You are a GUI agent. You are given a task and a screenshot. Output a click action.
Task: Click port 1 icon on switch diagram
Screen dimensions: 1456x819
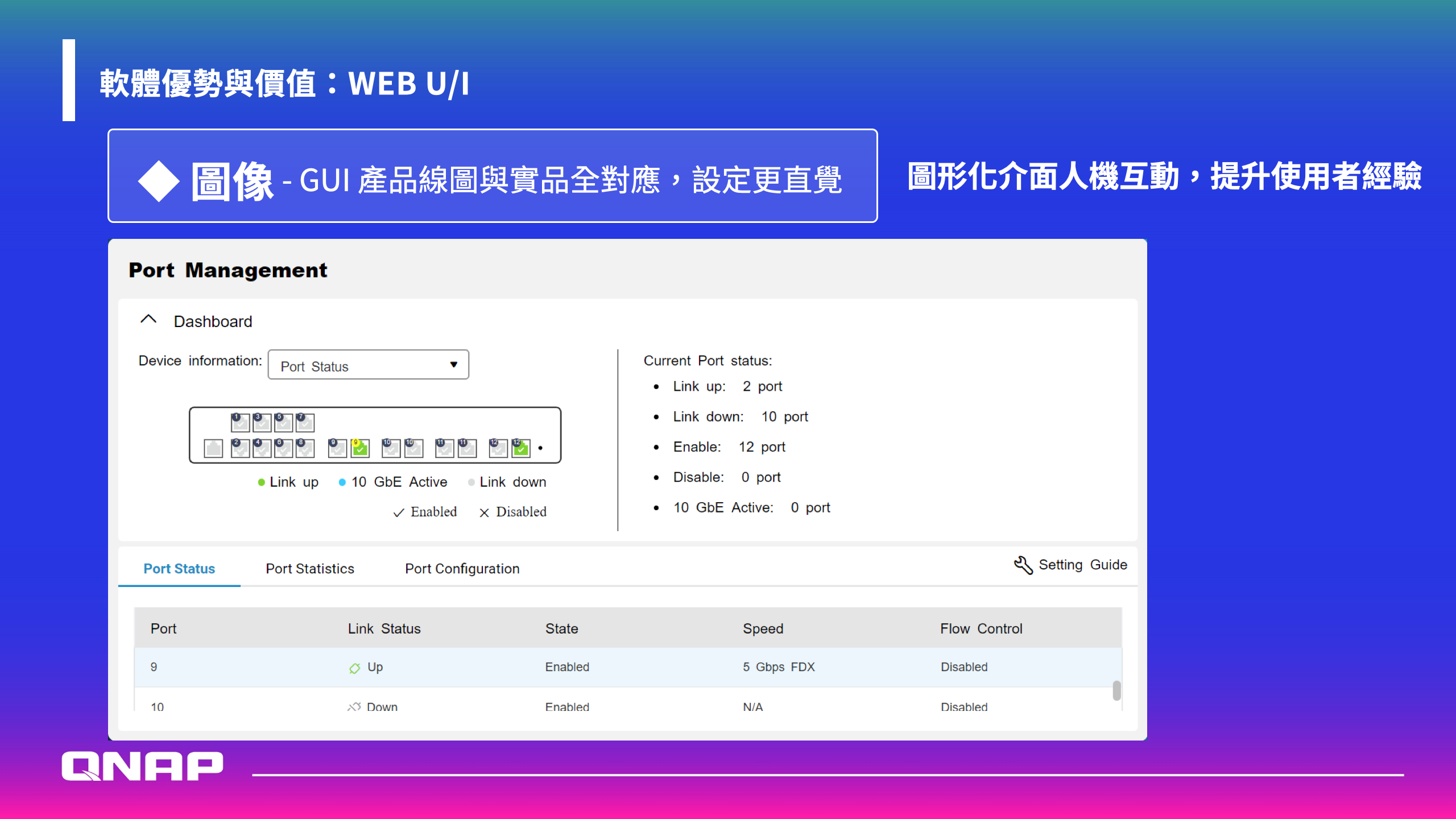240,422
